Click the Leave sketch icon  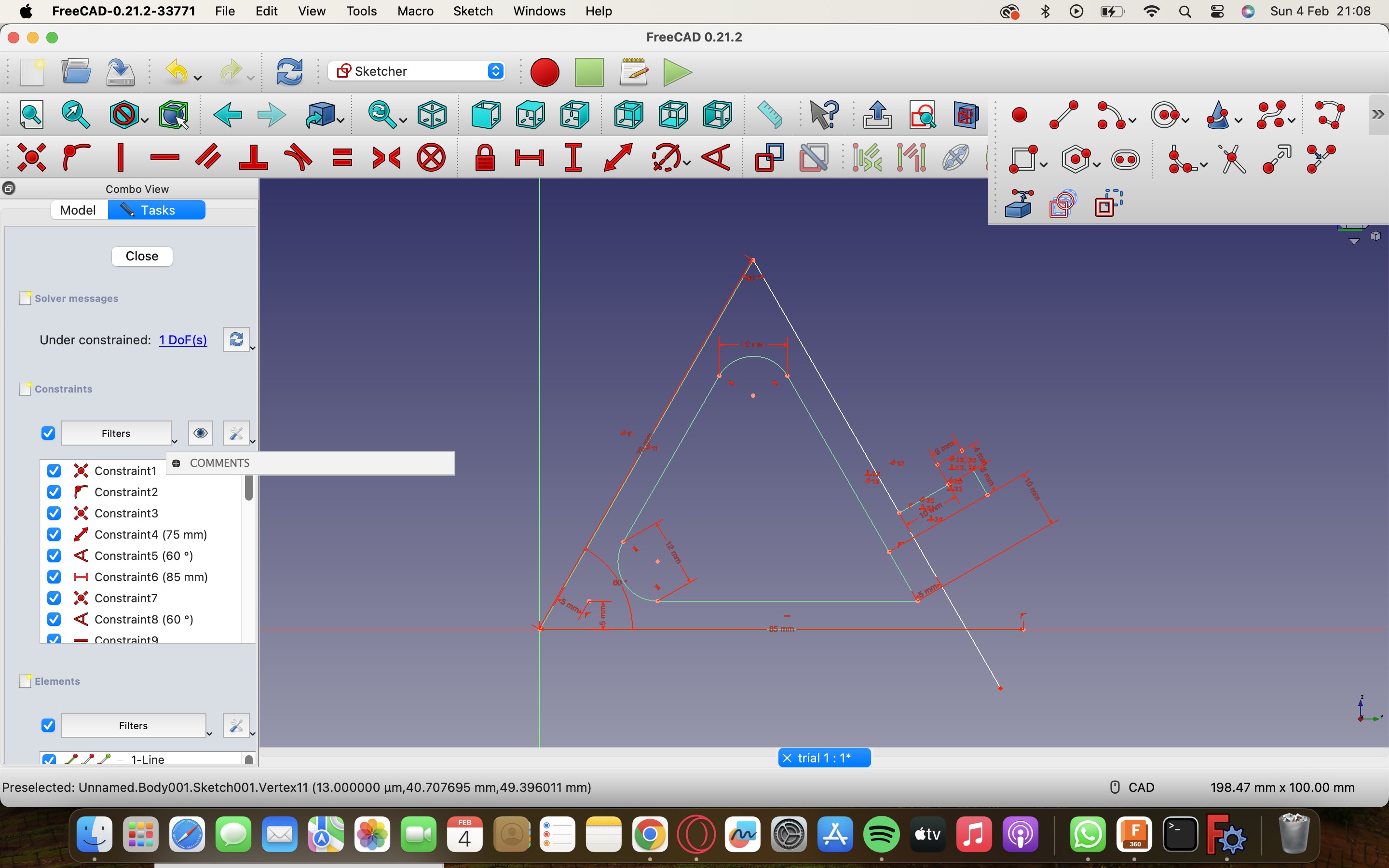(x=878, y=115)
